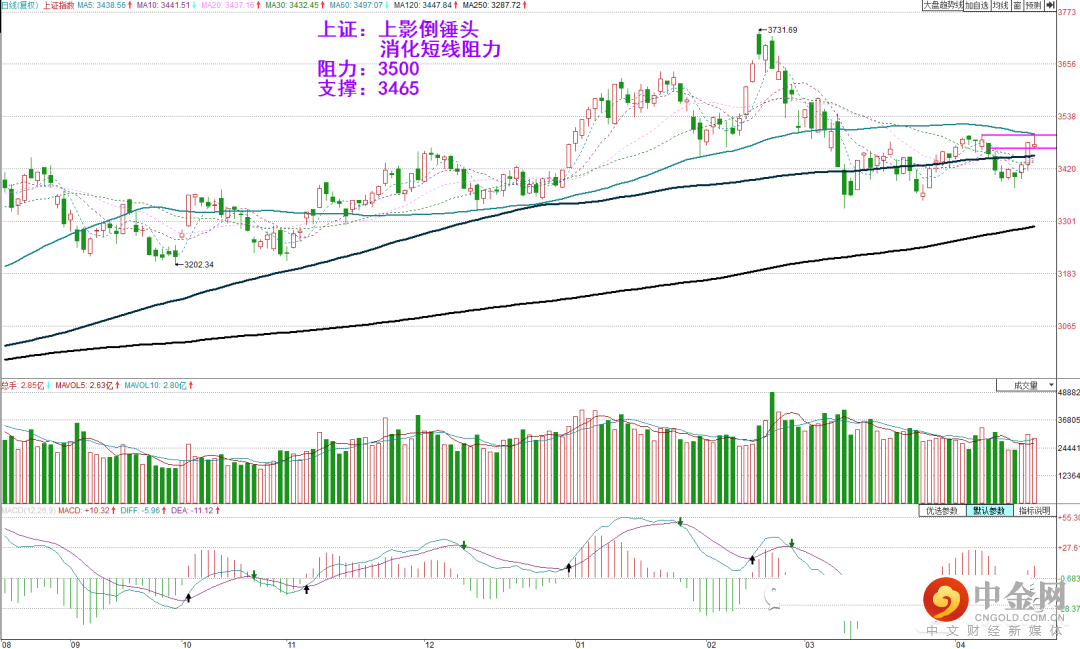Screen dimensions: 1080x649
Task: Click the MACD: +10.32 value
Action: pos(84,511)
